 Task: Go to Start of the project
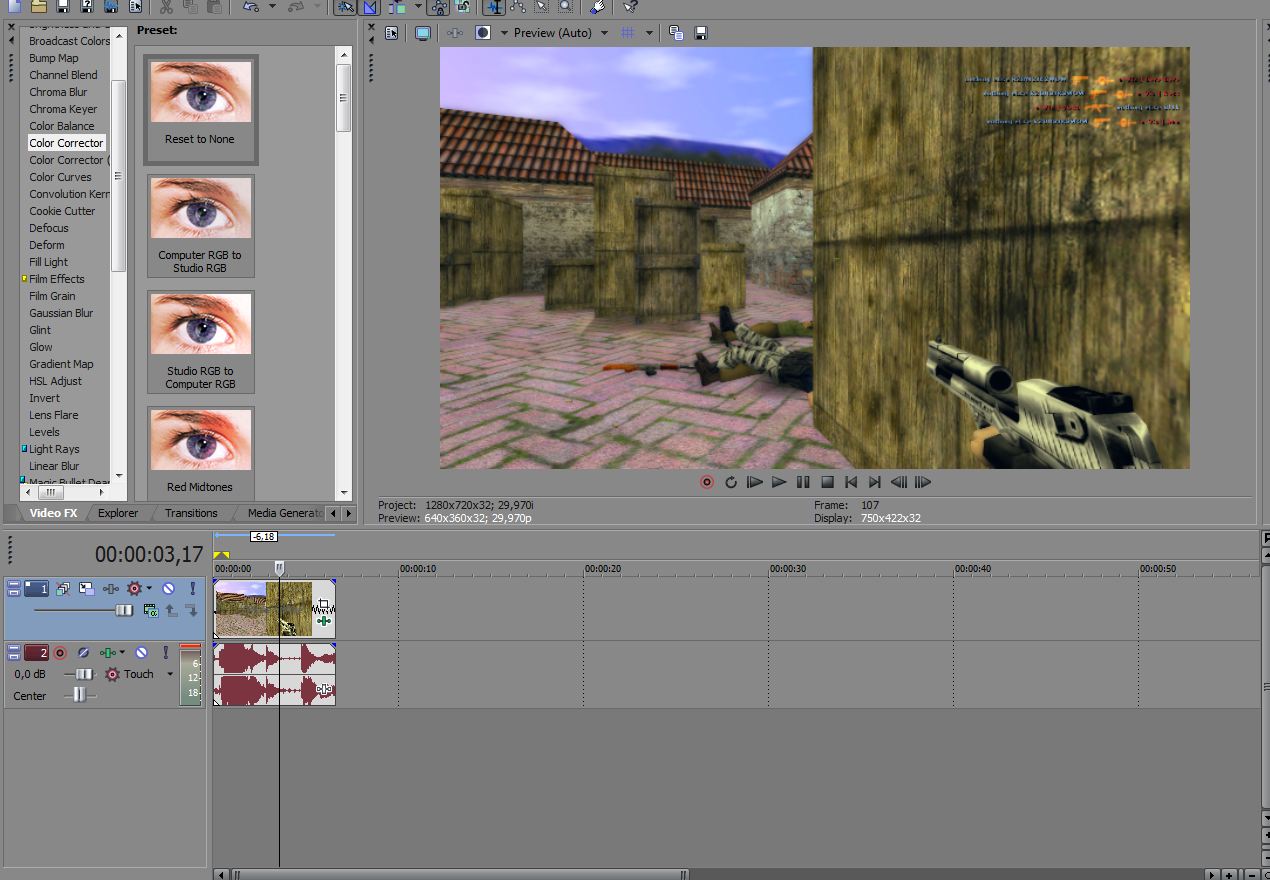click(851, 482)
